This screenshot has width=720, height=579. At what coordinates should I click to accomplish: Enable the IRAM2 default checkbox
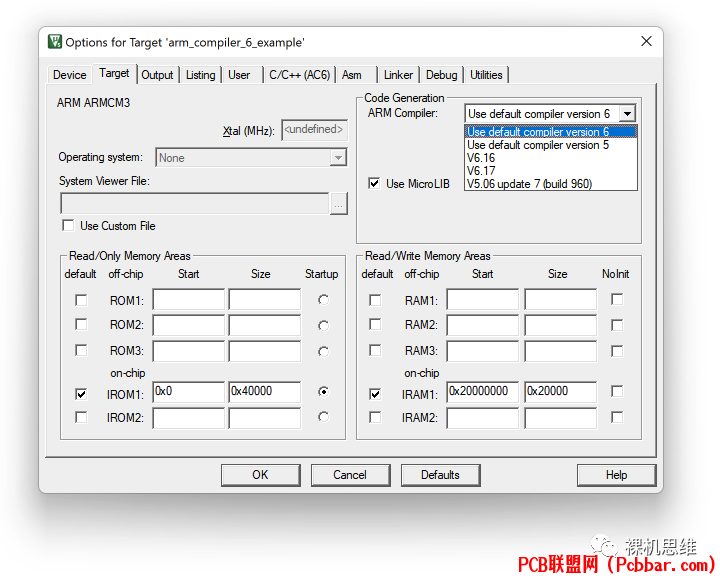click(375, 417)
